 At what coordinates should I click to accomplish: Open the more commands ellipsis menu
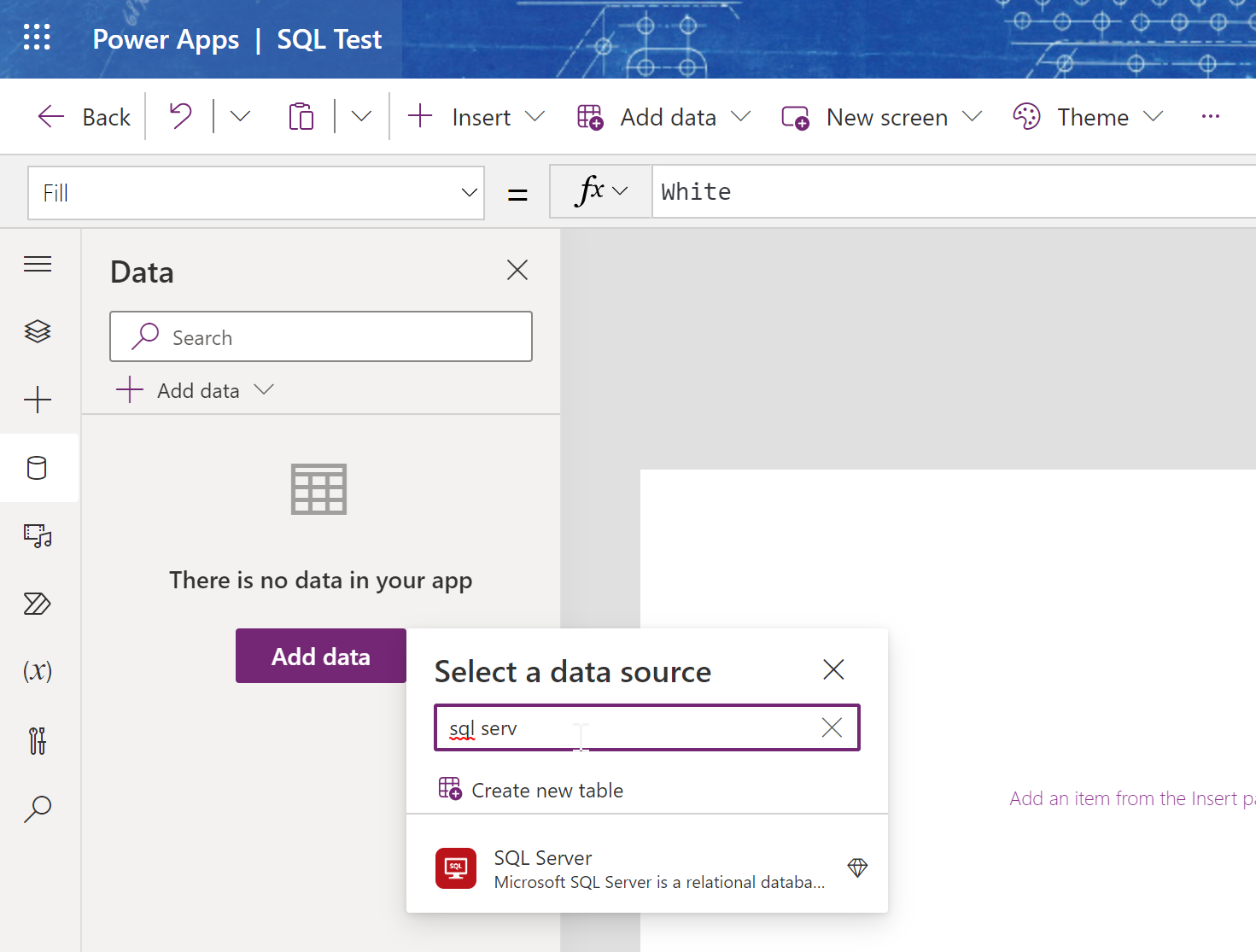tap(1210, 116)
